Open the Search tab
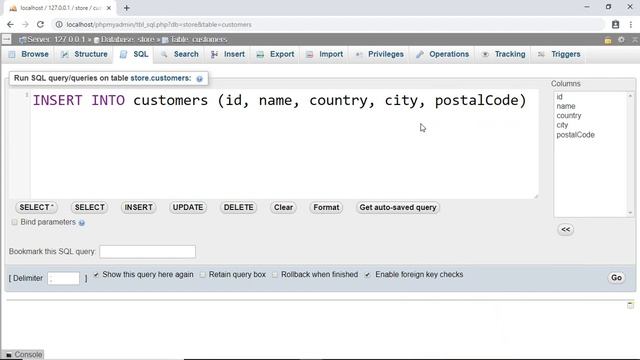Screen dimensions: 640x360 pos(180,54)
